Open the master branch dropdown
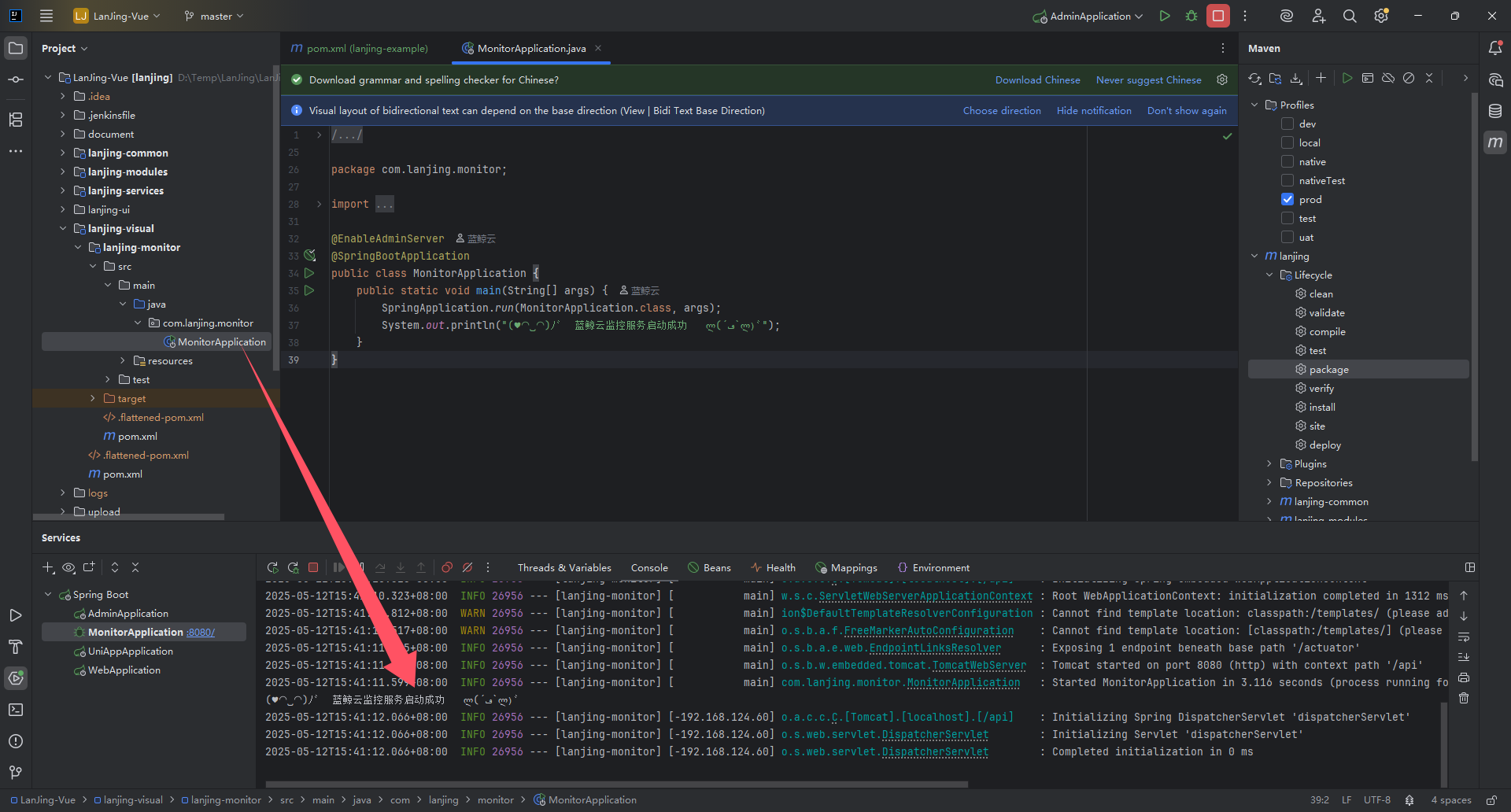The width and height of the screenshot is (1511, 812). coord(213,16)
